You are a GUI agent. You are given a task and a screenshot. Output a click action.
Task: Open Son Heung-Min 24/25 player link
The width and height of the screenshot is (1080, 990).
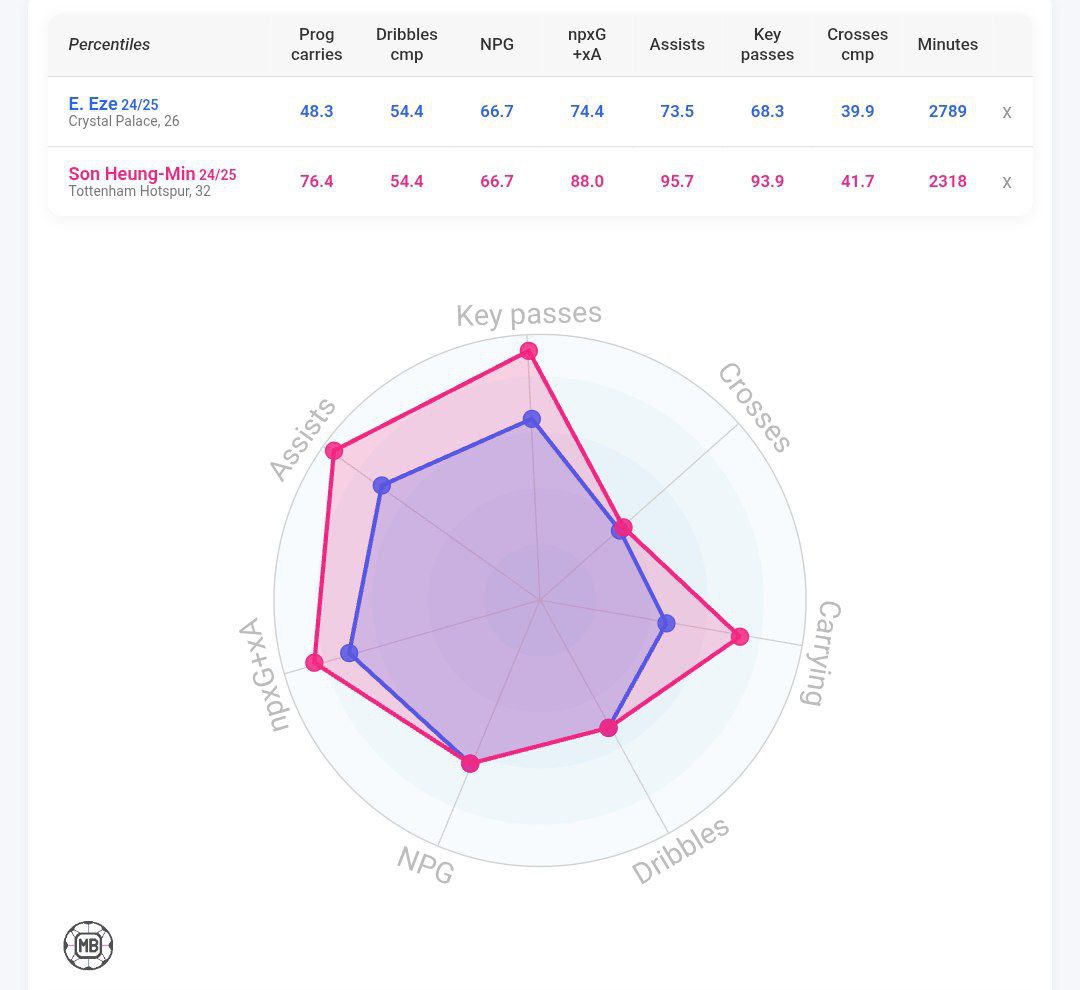pyautogui.click(x=152, y=174)
